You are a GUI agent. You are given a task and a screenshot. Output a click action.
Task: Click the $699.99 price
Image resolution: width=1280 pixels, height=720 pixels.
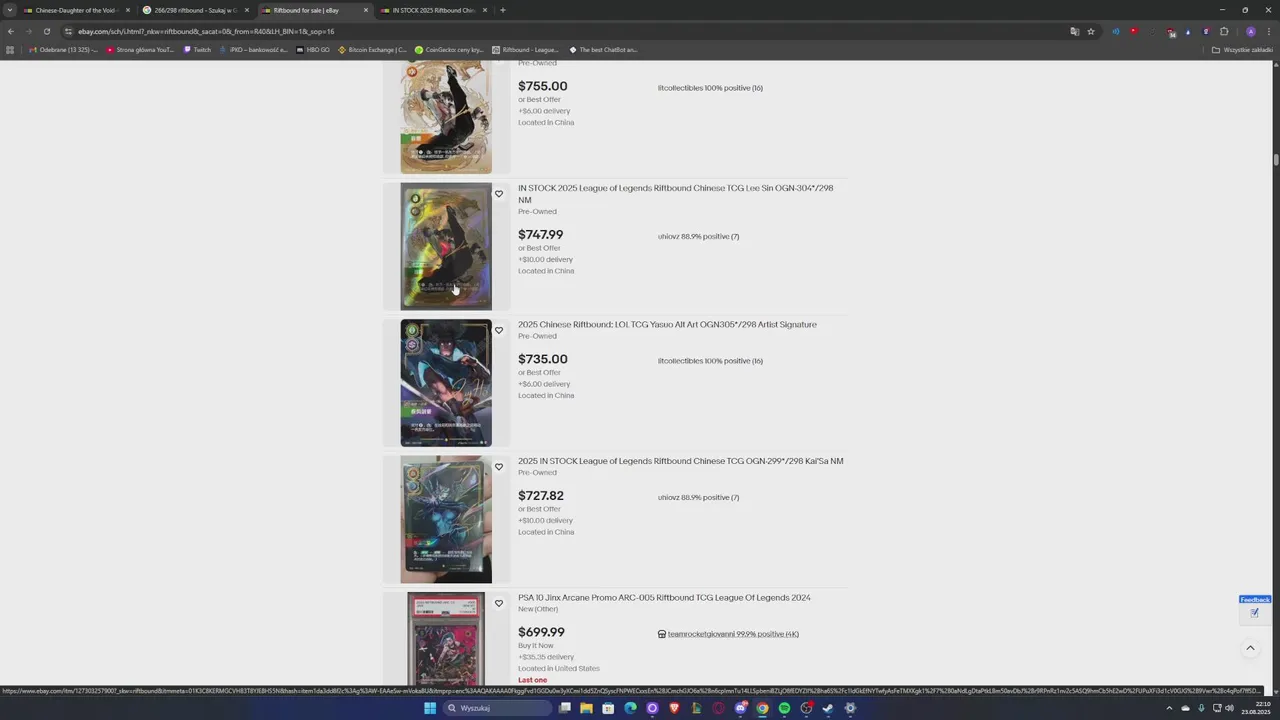pyautogui.click(x=541, y=632)
